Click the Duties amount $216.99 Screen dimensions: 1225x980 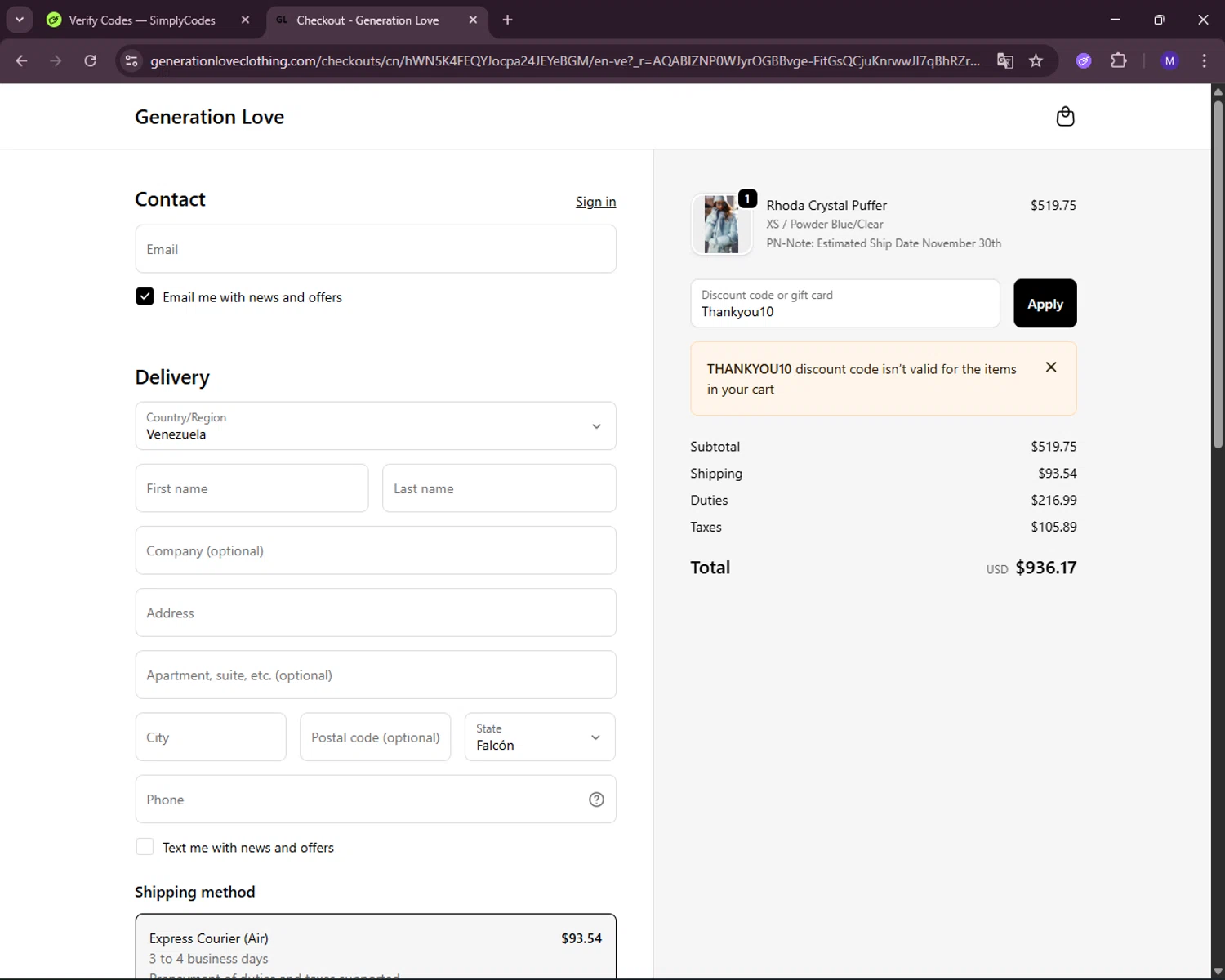pos(1053,500)
